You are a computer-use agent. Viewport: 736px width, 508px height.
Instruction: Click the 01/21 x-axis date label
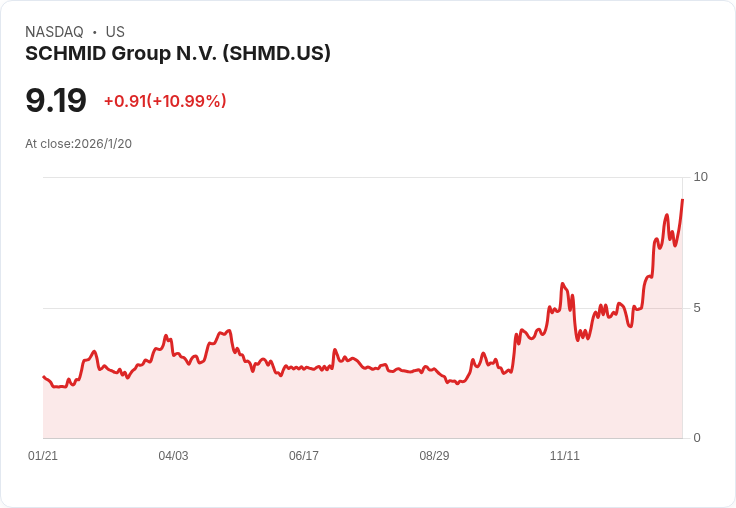pos(43,456)
